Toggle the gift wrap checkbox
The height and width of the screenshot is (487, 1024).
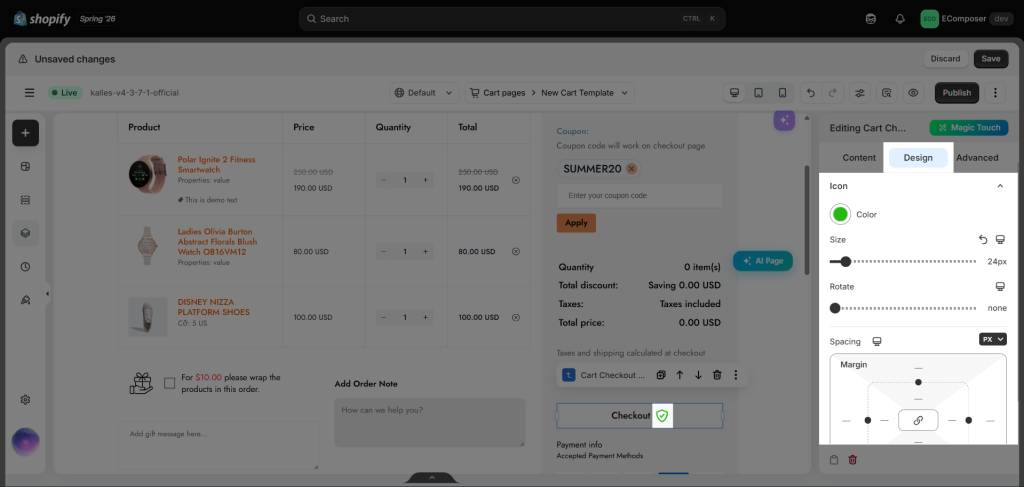point(170,383)
